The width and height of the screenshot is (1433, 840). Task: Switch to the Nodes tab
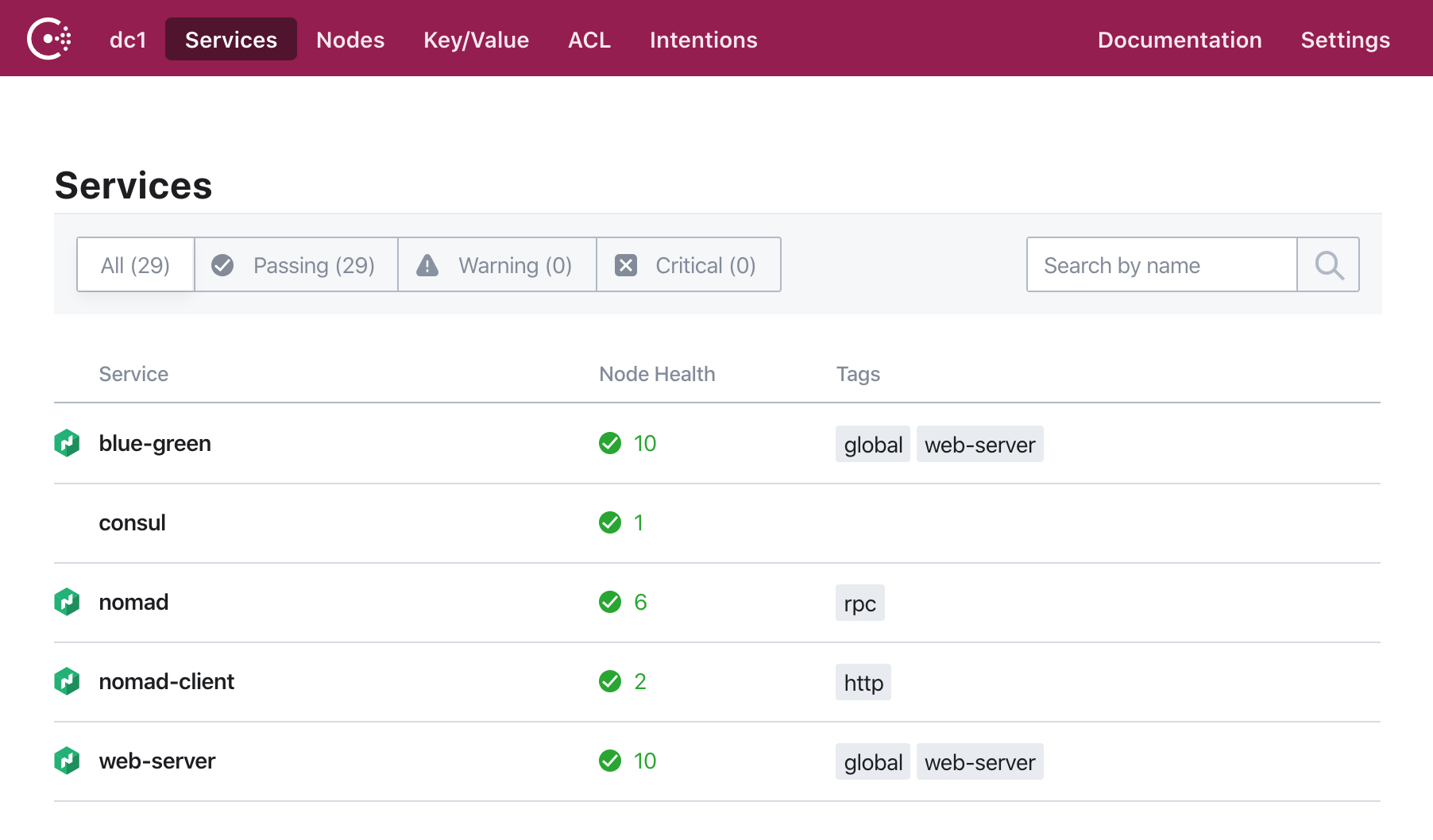350,40
